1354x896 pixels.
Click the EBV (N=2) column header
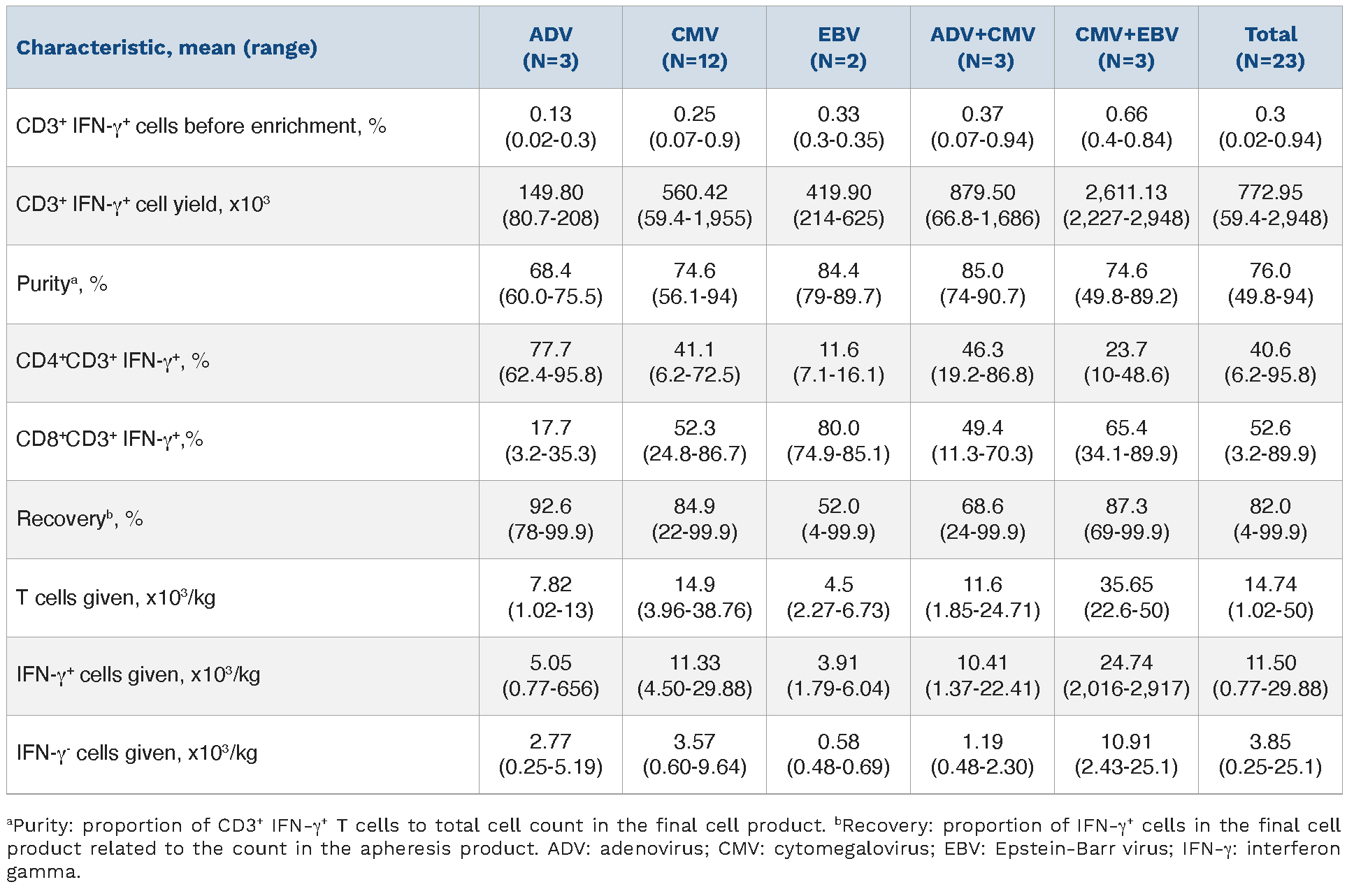click(x=838, y=48)
